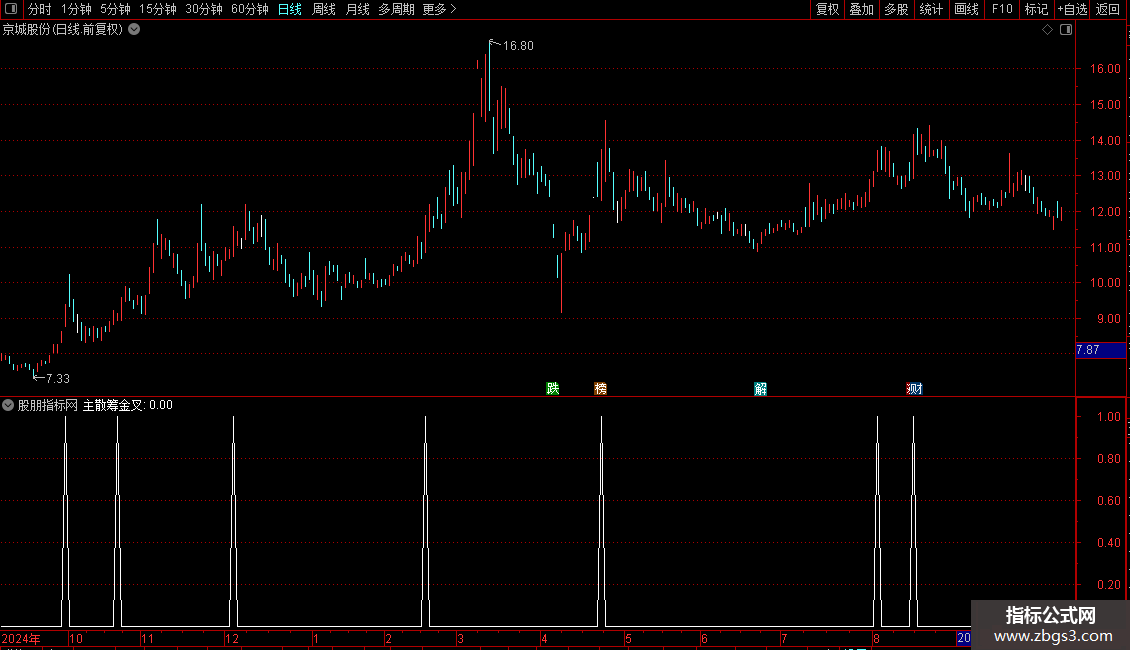Click the 2024年 date label
This screenshot has height=650, width=1130.
[21, 638]
